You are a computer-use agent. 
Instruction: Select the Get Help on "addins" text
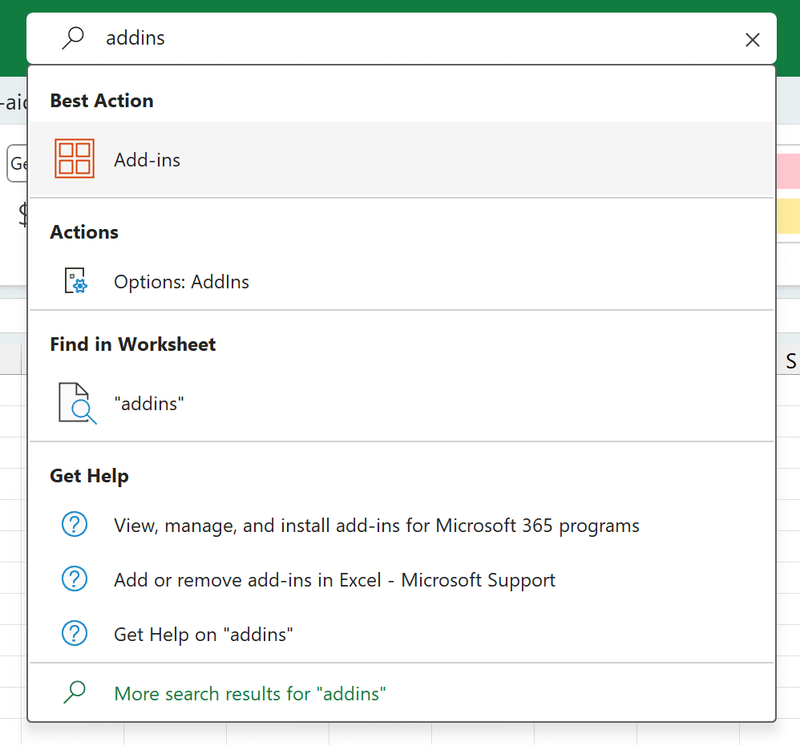[203, 634]
